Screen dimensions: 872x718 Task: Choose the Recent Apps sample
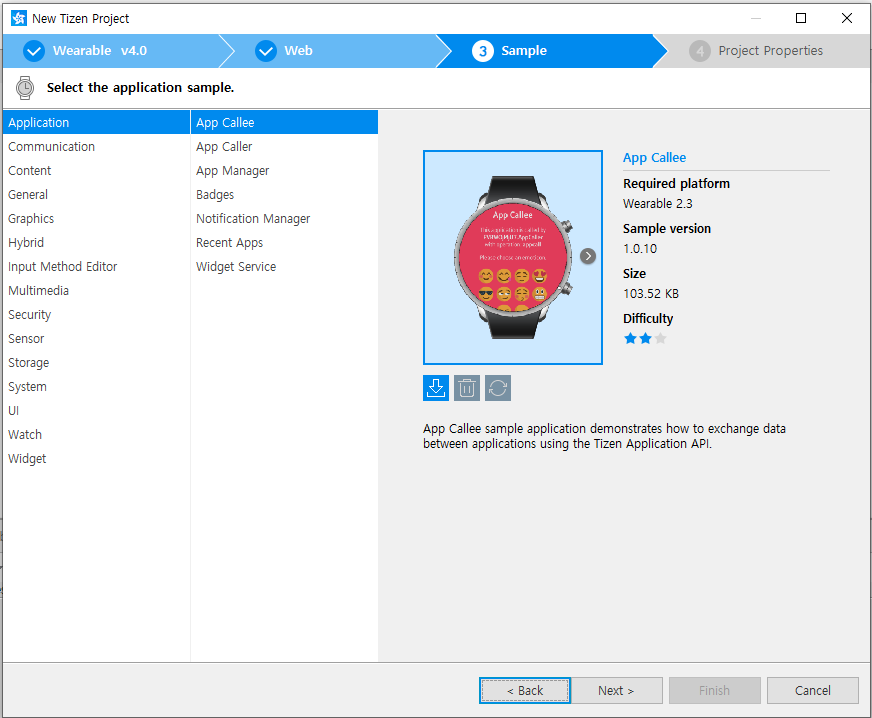point(284,242)
